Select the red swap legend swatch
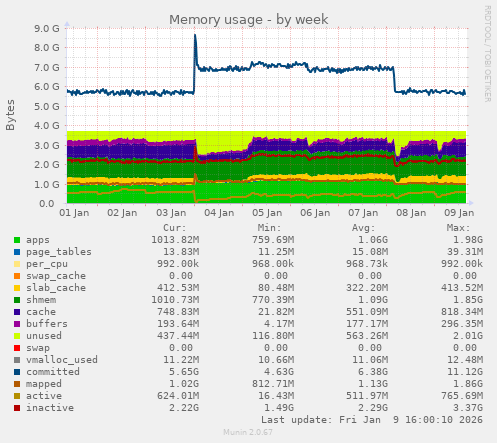This screenshot has height=443, width=497. pyautogui.click(x=17, y=348)
